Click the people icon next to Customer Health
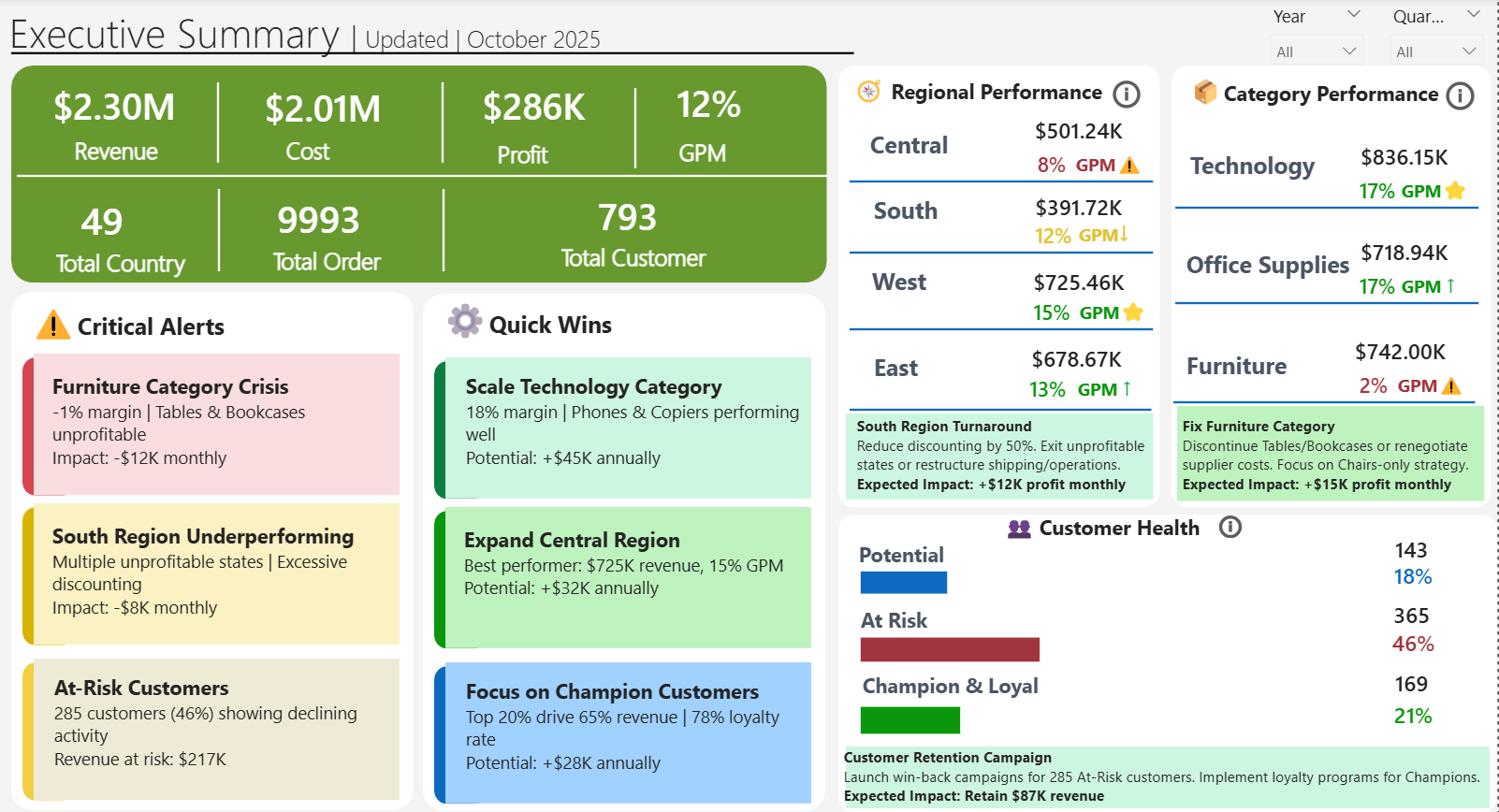Viewport: 1499px width, 812px height. pyautogui.click(x=1019, y=528)
